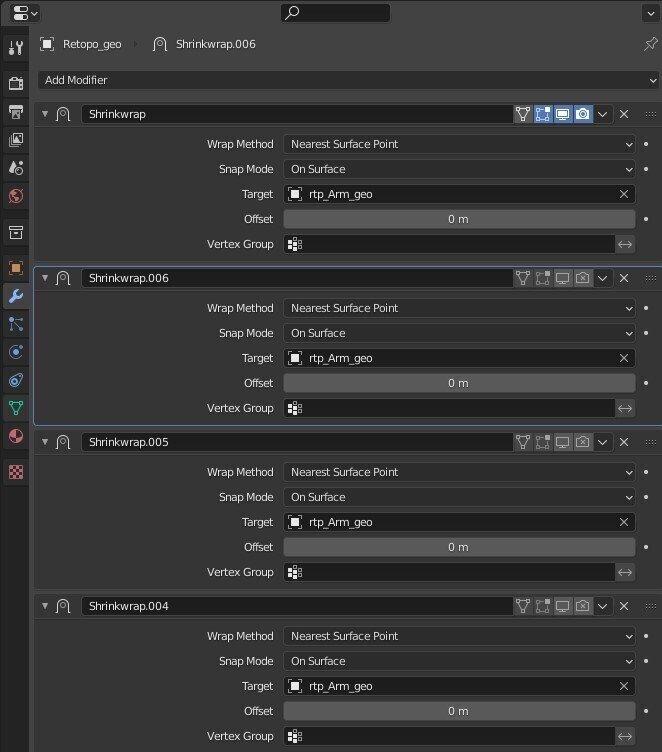The width and height of the screenshot is (662, 752).
Task: Open Wrap Method dropdown of Shrinkwrap.006
Action: coord(459,308)
